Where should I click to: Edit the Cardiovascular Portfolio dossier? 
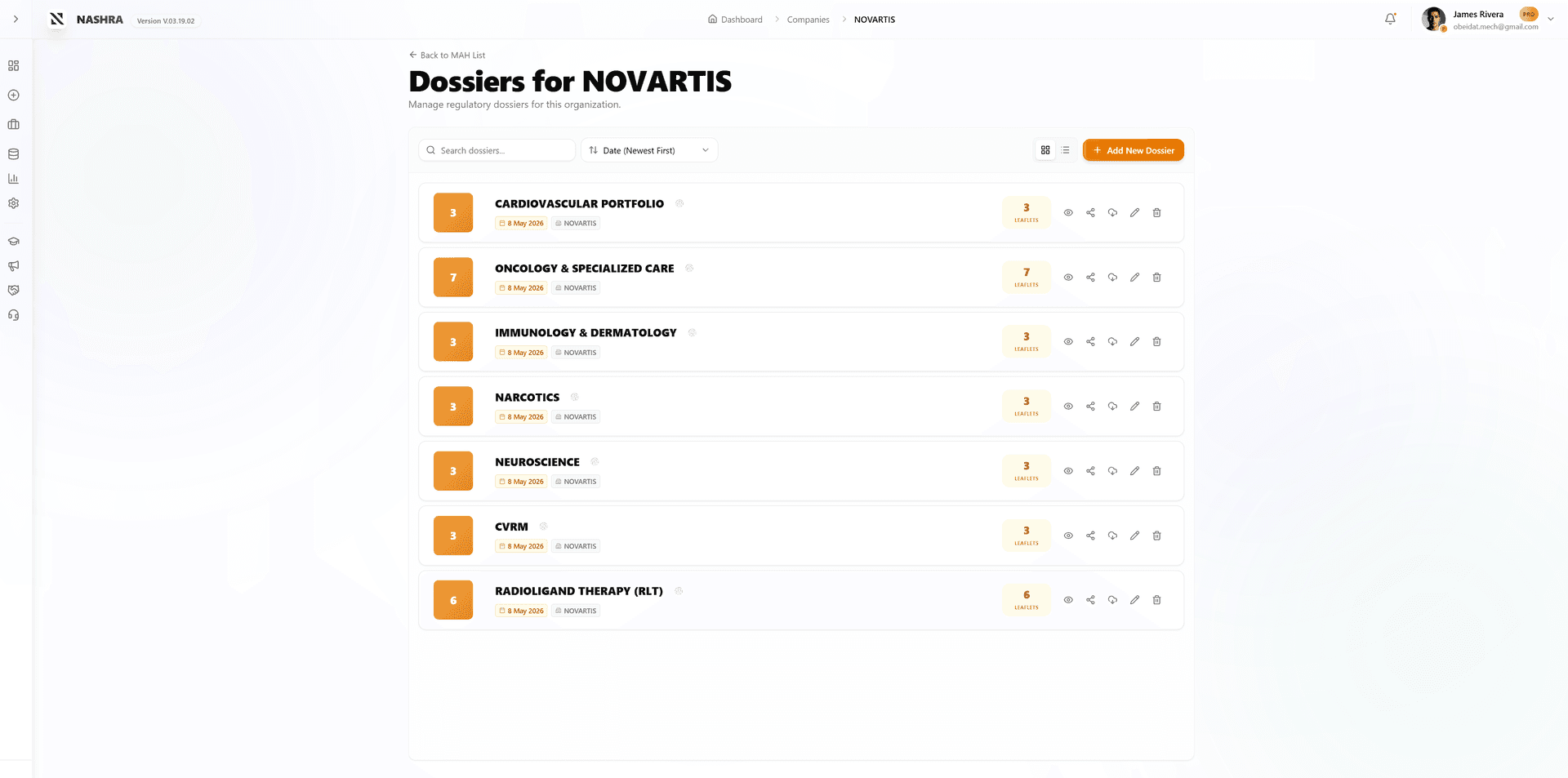coord(1134,212)
